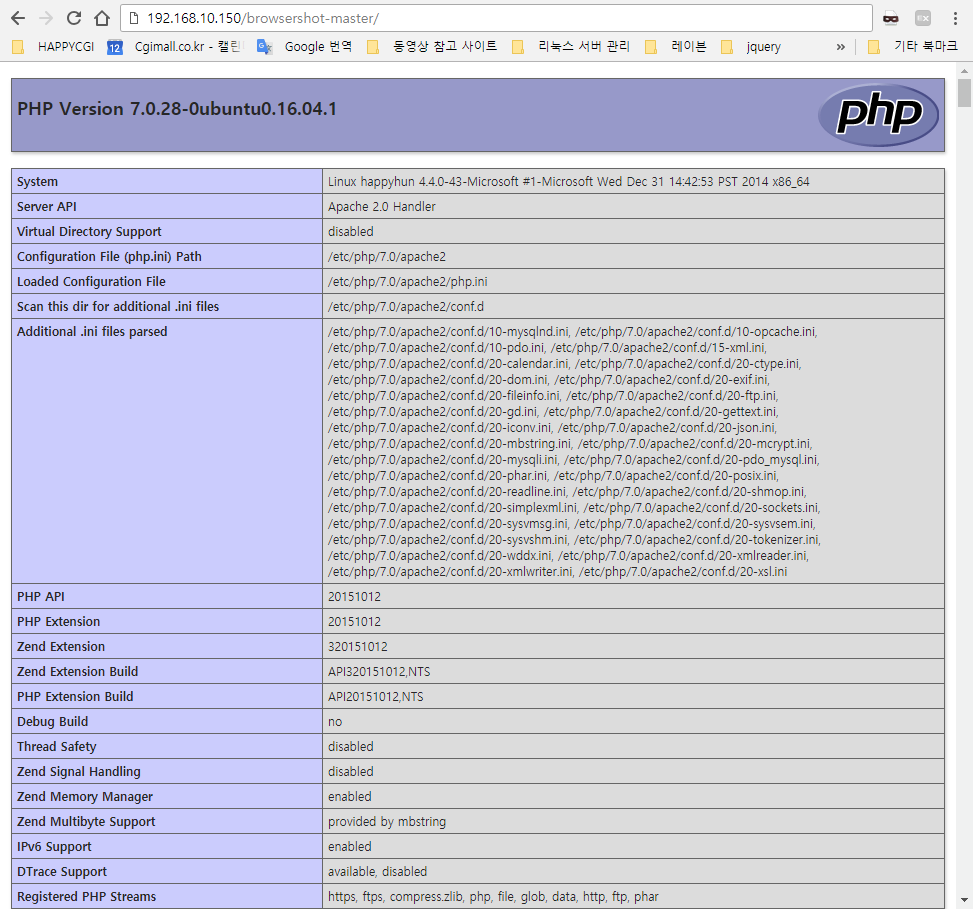Viewport: 973px width, 909px height.
Task: Go to the browser Home page
Action: [102, 19]
